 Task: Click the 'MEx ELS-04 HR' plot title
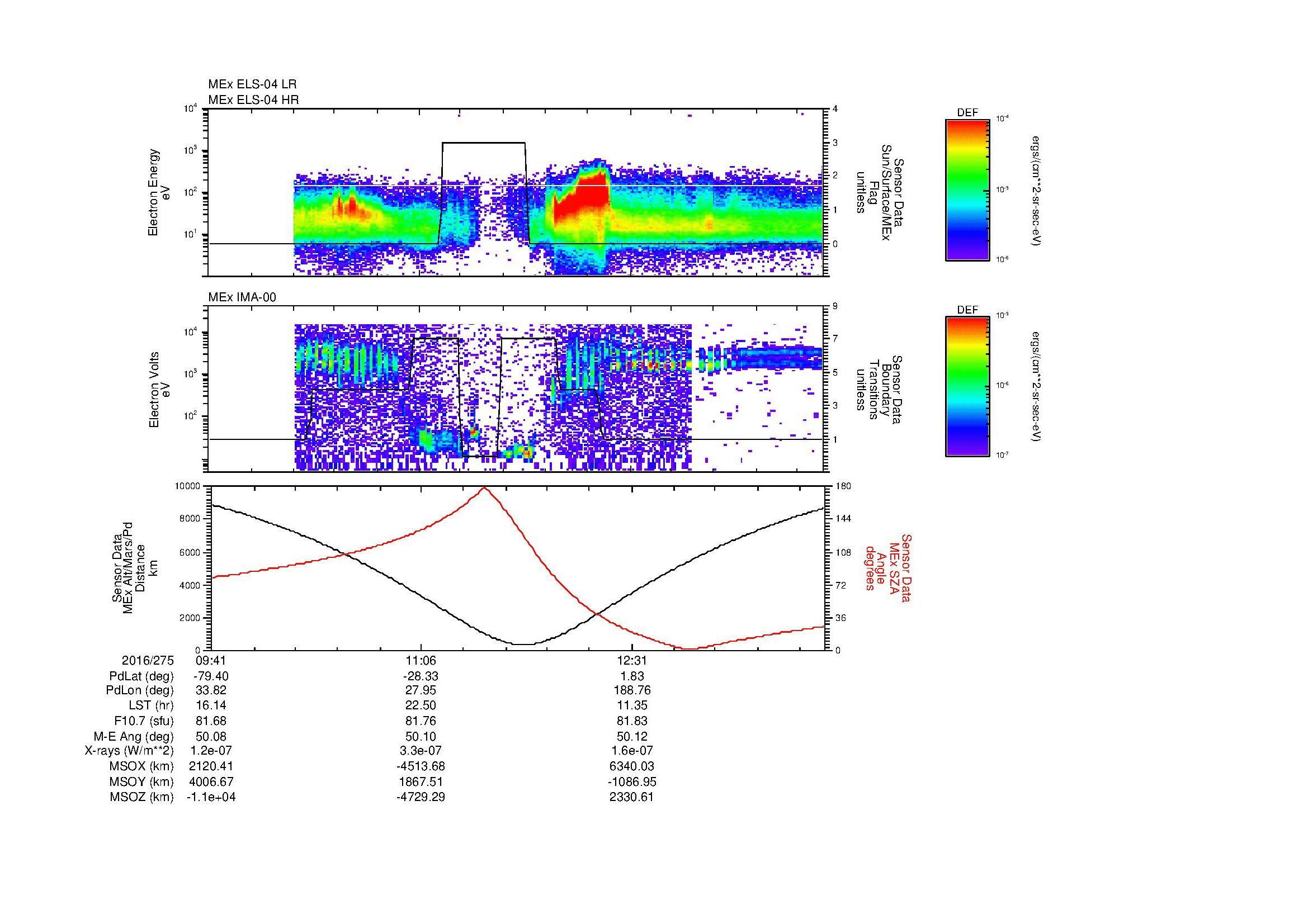tap(253, 100)
